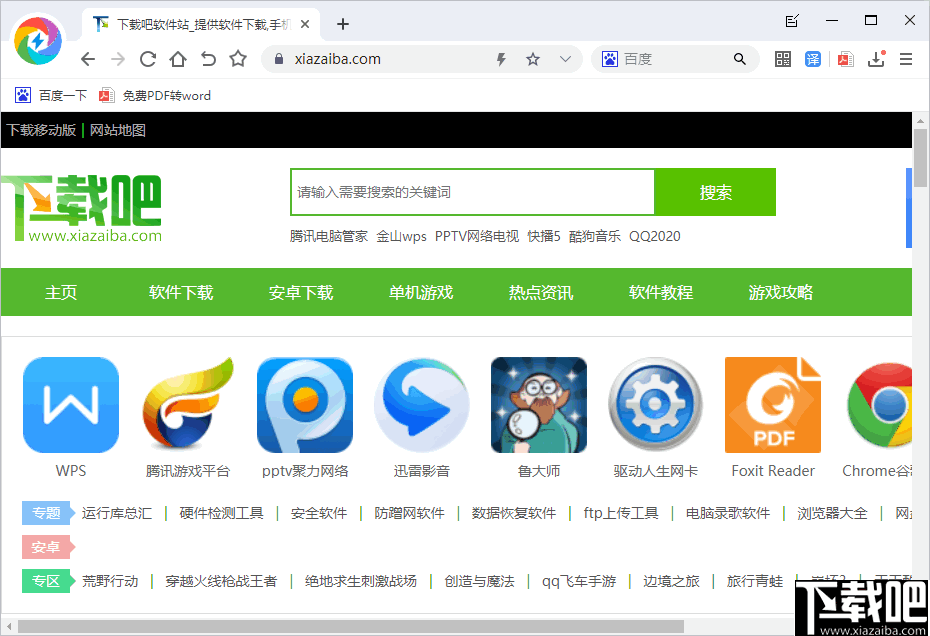
Task: Open the browser hamburger menu
Action: [906, 59]
